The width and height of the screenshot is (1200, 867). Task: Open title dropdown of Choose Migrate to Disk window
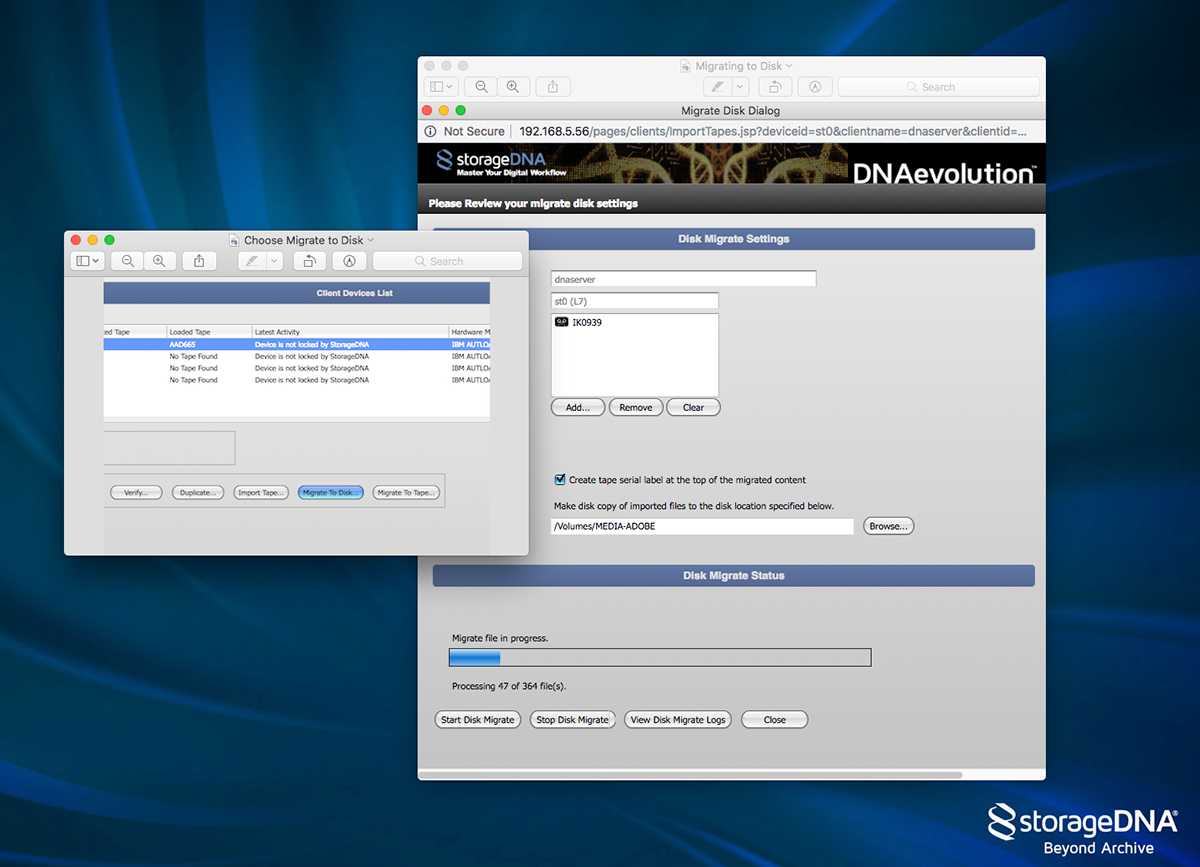[x=371, y=240]
